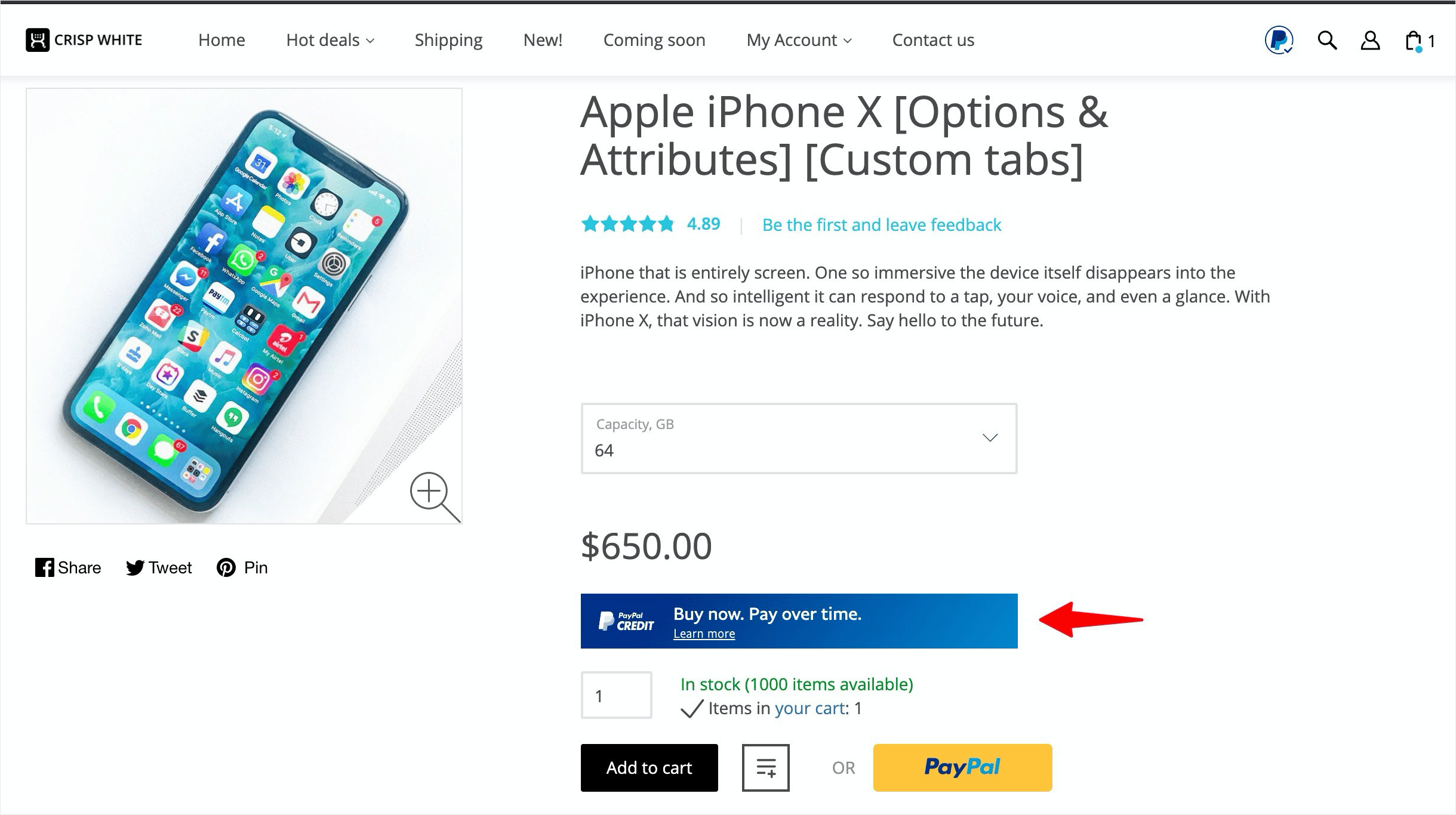Click the user account profile icon
The width and height of the screenshot is (1456, 815).
1370,41
